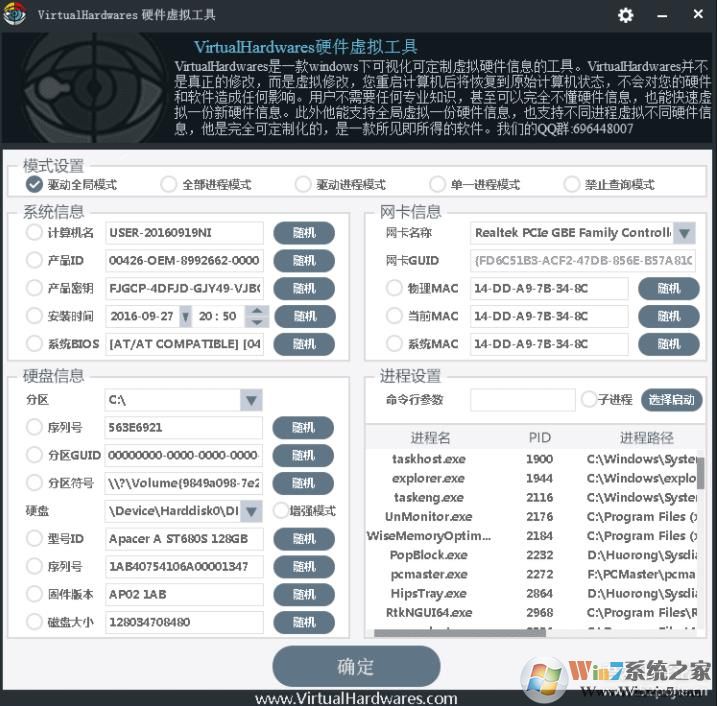Open the 分区 C:\ partition dropdown
This screenshot has width=718, height=706.
coord(251,400)
